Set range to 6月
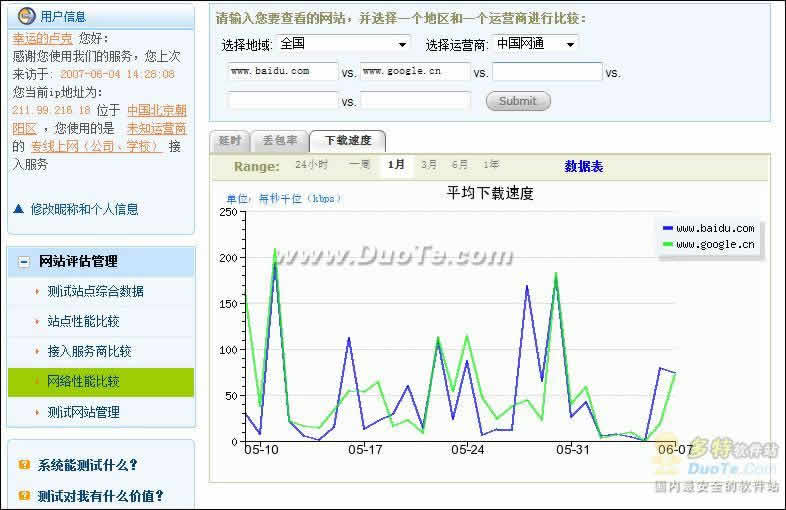 [x=459, y=164]
